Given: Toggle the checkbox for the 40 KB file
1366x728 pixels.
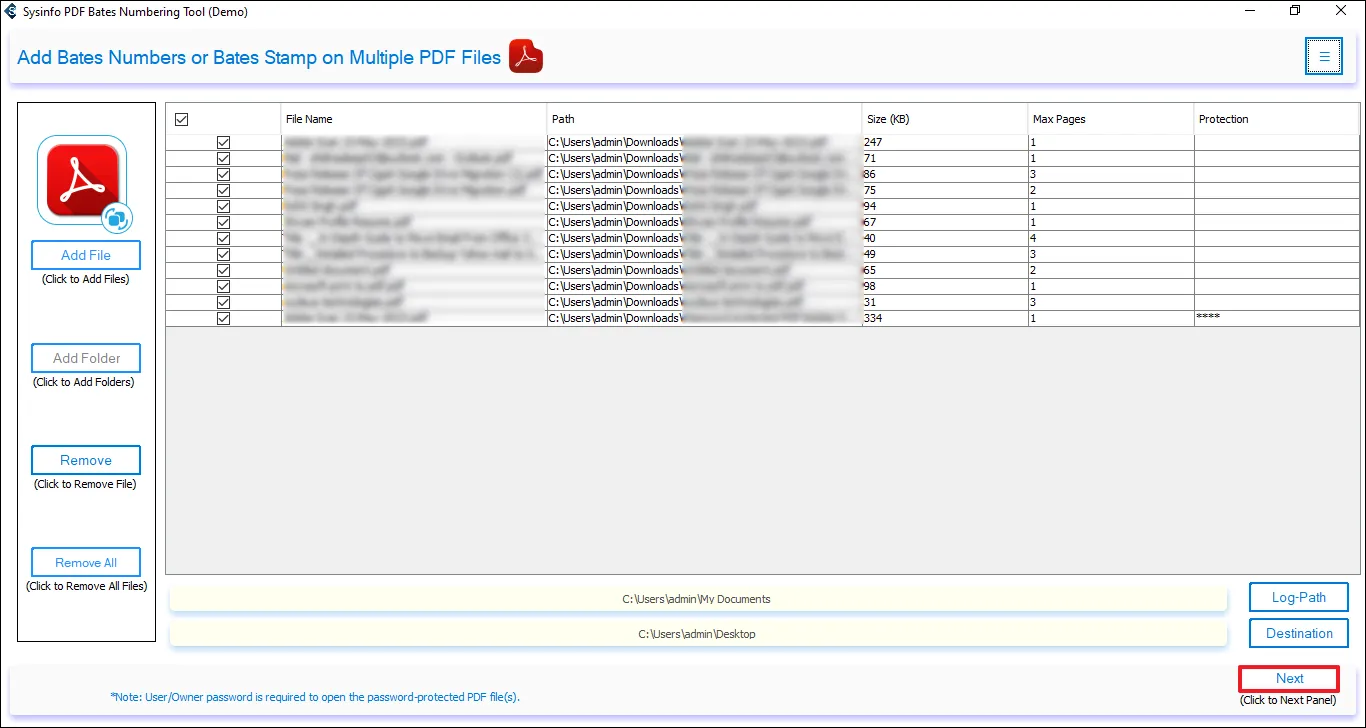Looking at the screenshot, I should (x=223, y=239).
